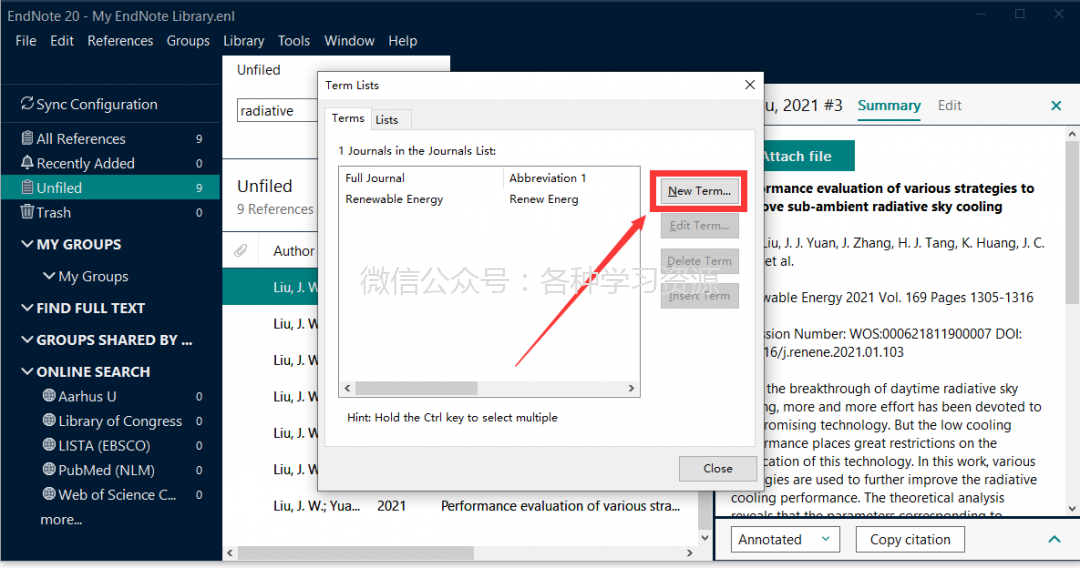Screen dimensions: 1080x568
Task: Click the Author column header
Action: coord(293,251)
